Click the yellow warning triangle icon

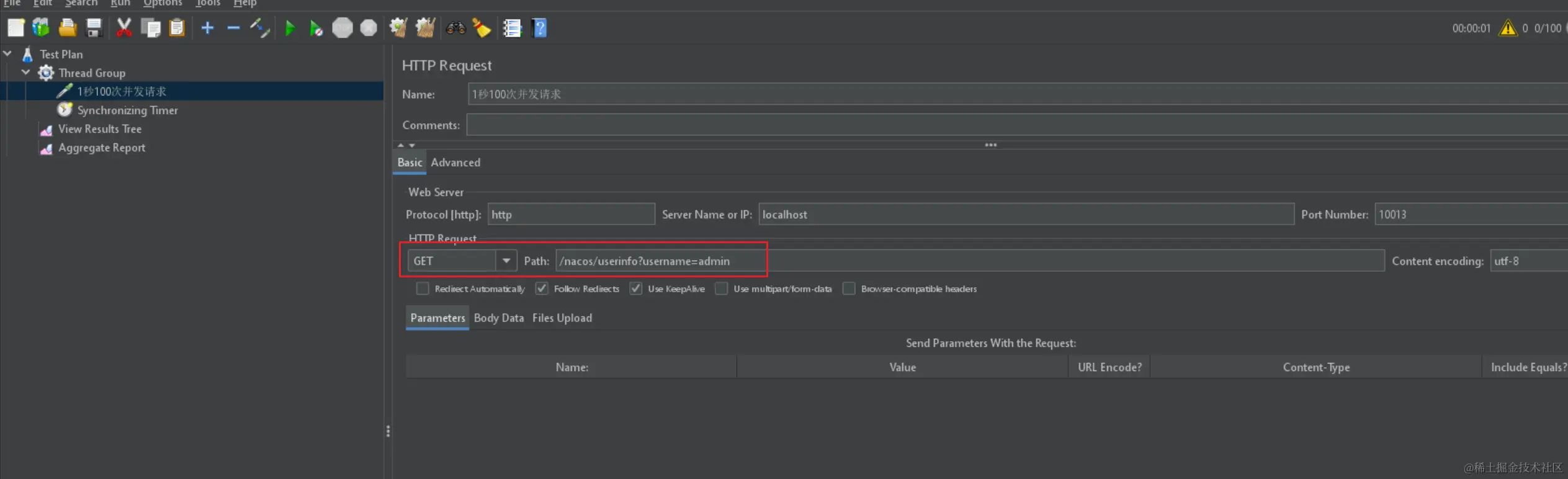[1507, 28]
